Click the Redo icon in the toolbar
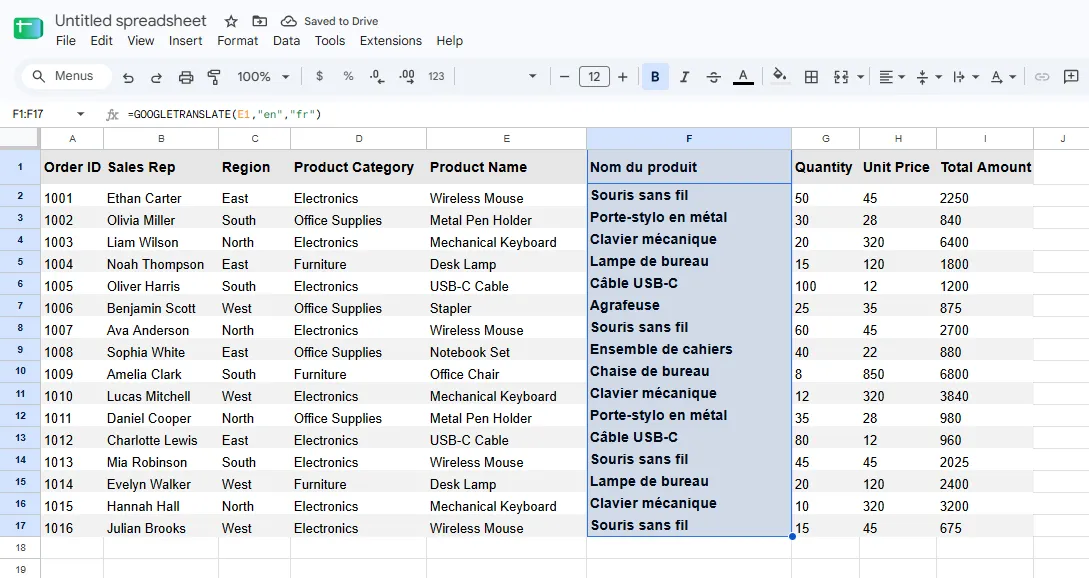Viewport: 1089px width, 578px height. (156, 77)
